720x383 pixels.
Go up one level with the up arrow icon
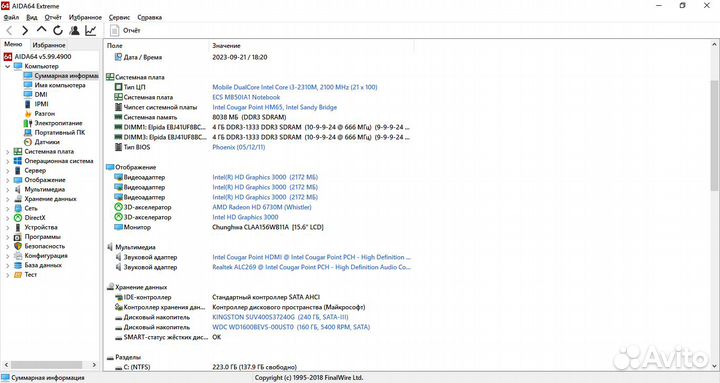click(41, 30)
